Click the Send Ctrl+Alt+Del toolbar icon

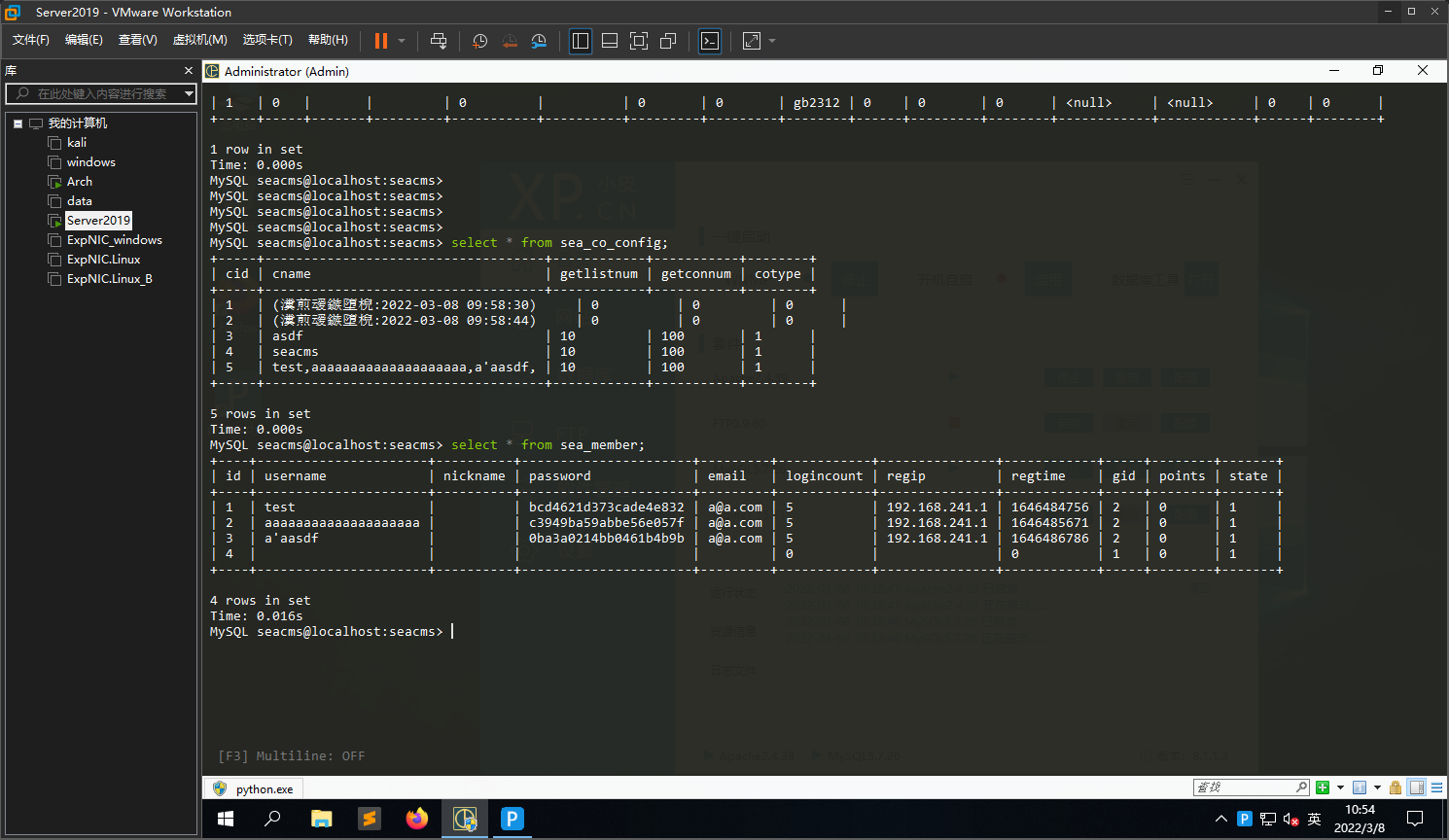coord(439,41)
